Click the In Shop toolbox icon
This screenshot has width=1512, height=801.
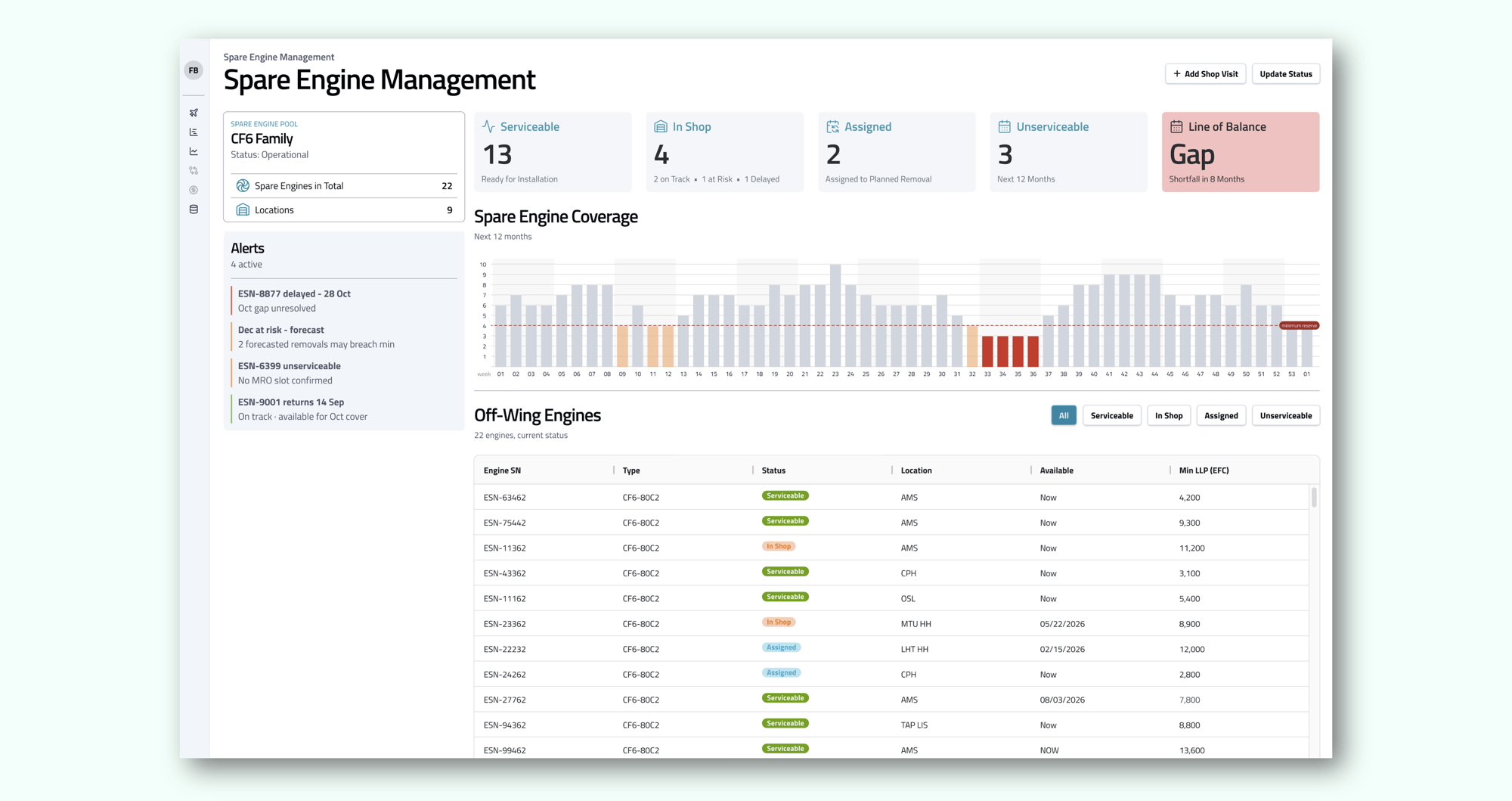(x=661, y=126)
